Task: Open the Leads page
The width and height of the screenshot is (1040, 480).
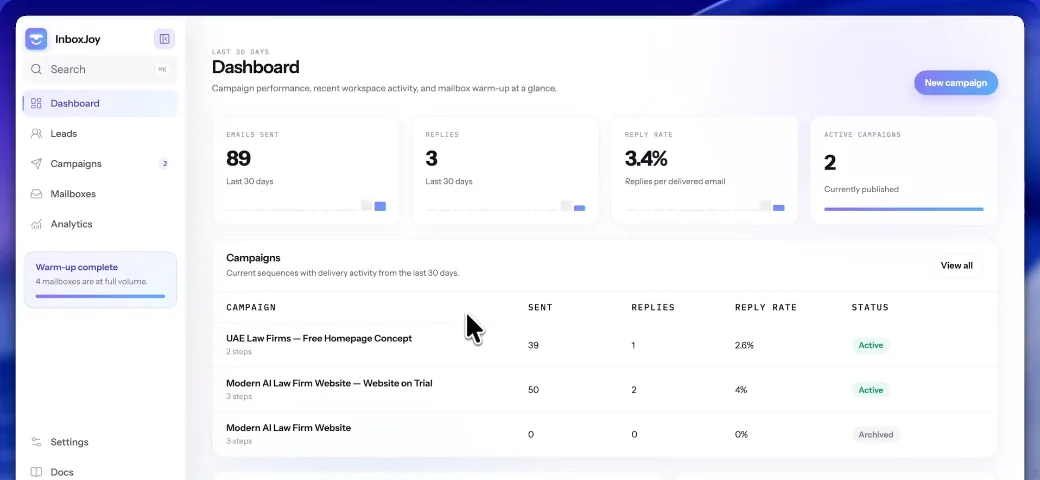Action: pos(100,133)
